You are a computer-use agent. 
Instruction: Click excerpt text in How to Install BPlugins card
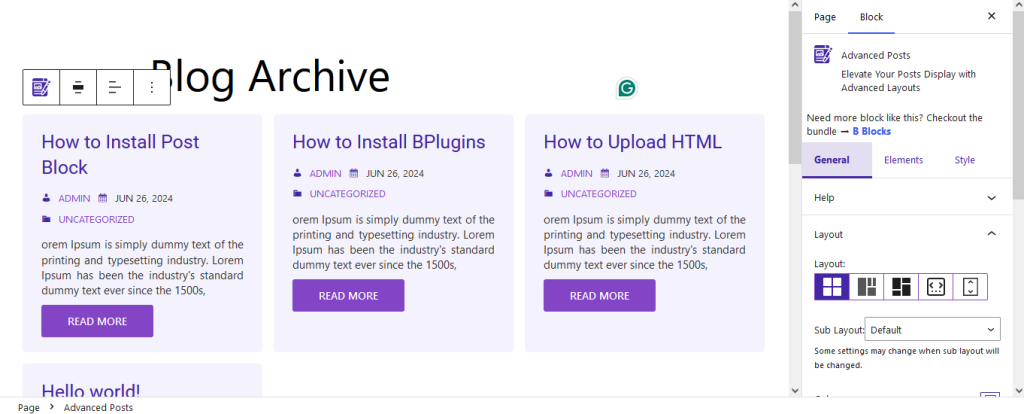click(393, 242)
